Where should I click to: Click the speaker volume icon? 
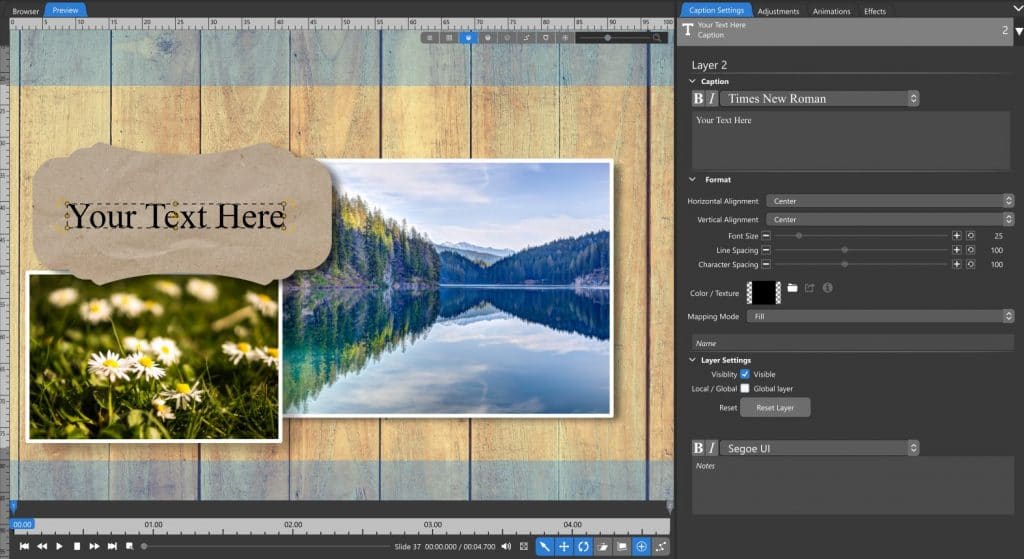506,546
